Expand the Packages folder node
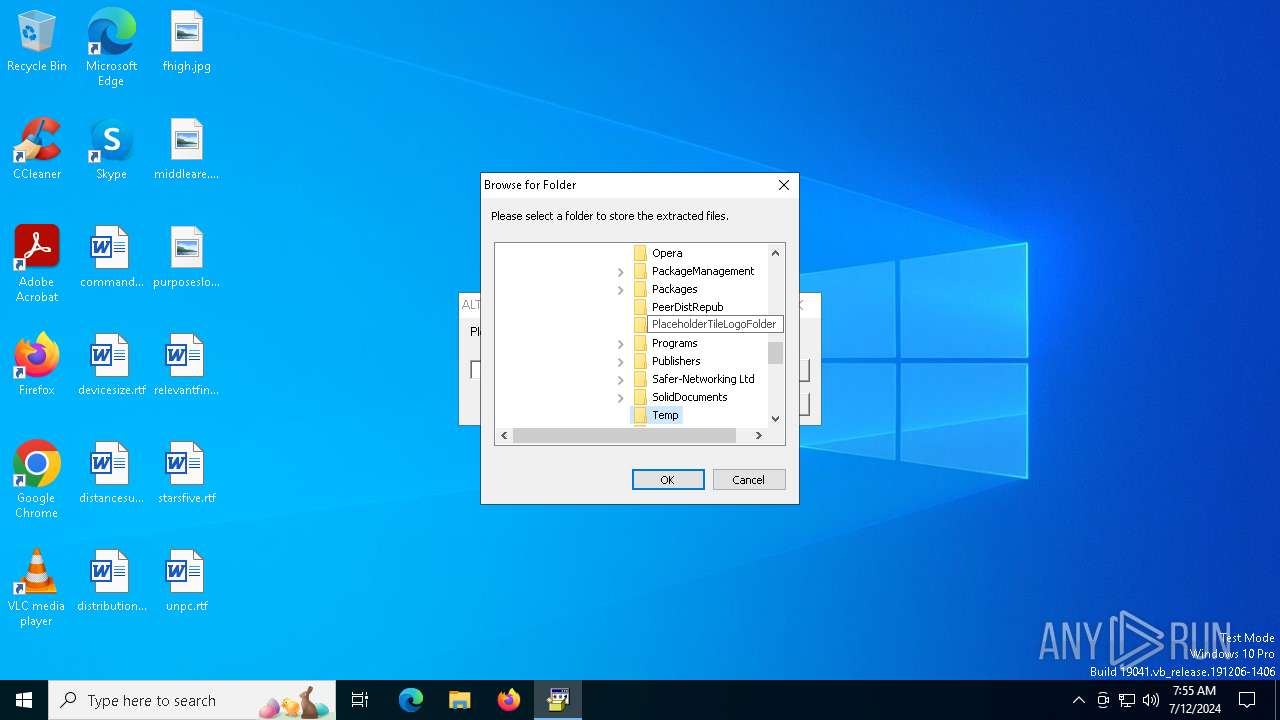1280x720 pixels. [x=620, y=290]
